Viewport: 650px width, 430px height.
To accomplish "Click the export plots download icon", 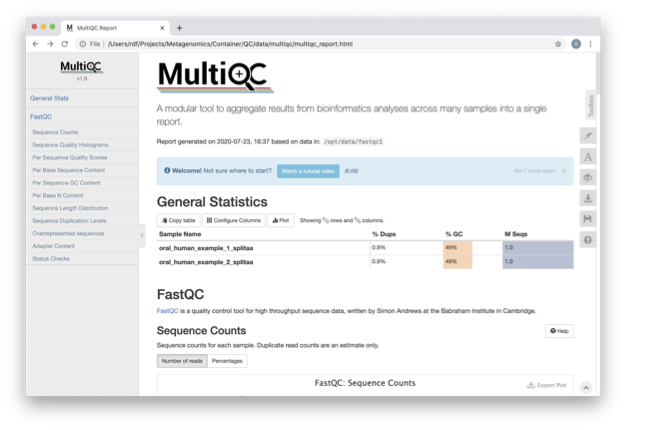I will pos(589,198).
